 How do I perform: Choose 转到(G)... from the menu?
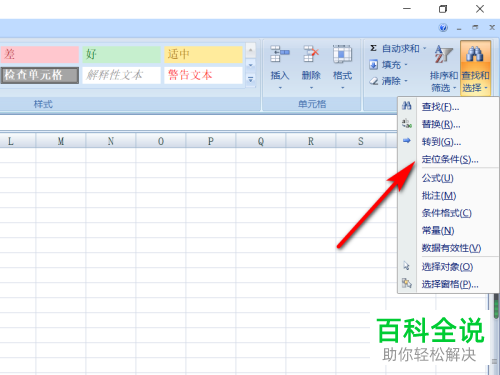pyautogui.click(x=448, y=142)
